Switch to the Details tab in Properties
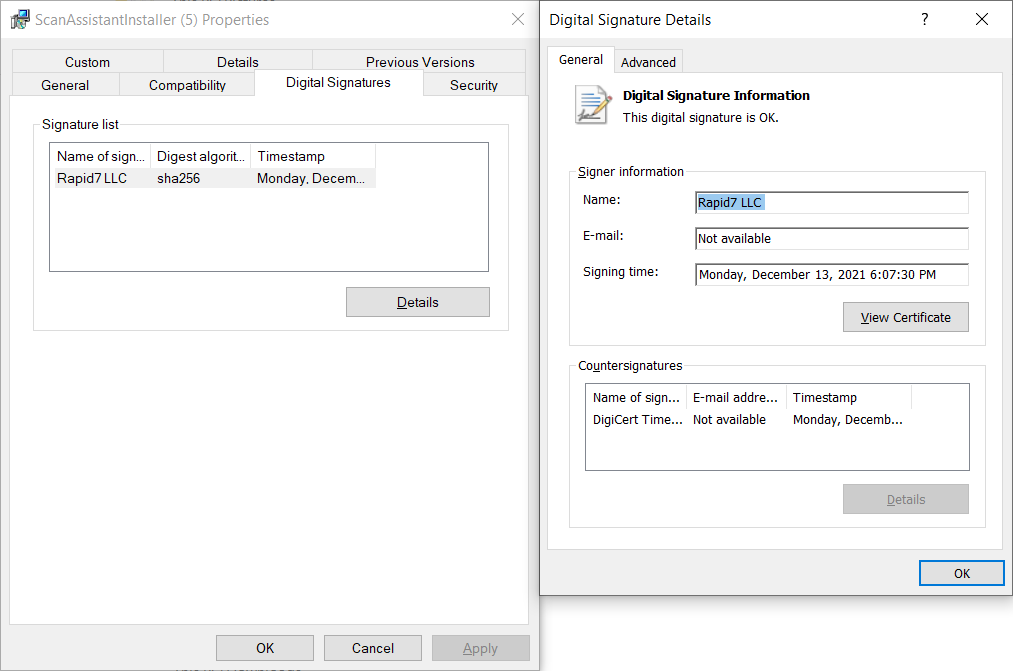The width and height of the screenshot is (1013, 671). coord(238,62)
